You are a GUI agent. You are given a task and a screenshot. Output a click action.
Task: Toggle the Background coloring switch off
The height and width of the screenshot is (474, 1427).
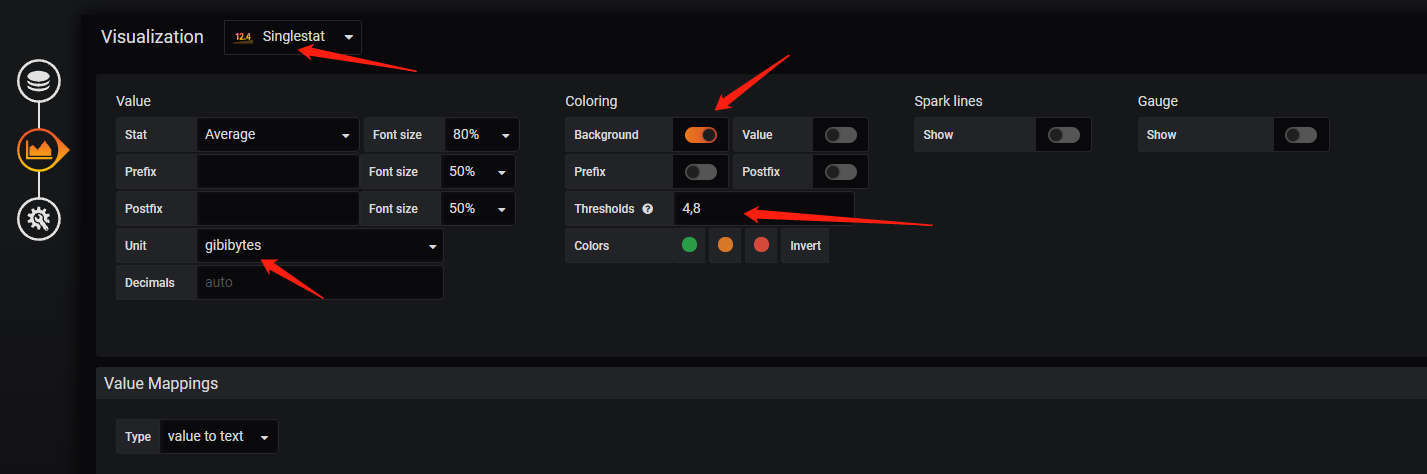(x=700, y=135)
